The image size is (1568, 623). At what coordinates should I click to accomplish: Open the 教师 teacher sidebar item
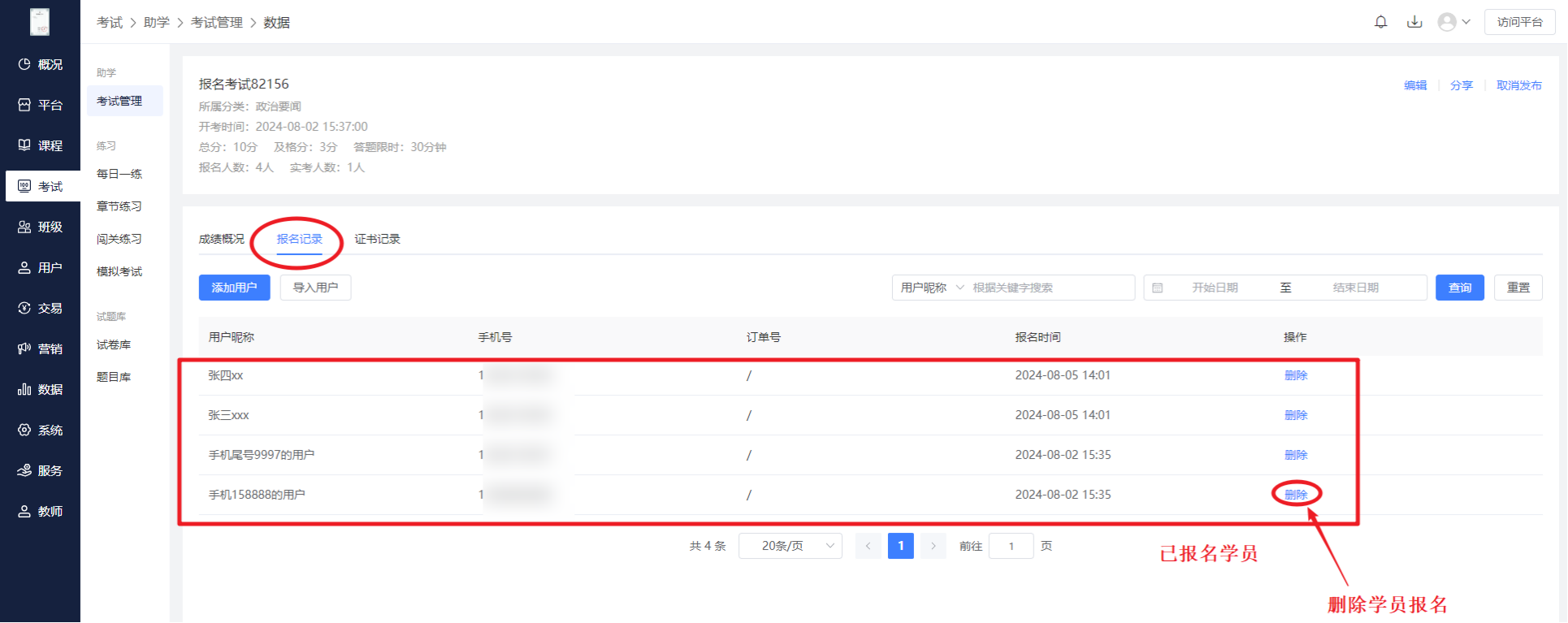tap(41, 511)
